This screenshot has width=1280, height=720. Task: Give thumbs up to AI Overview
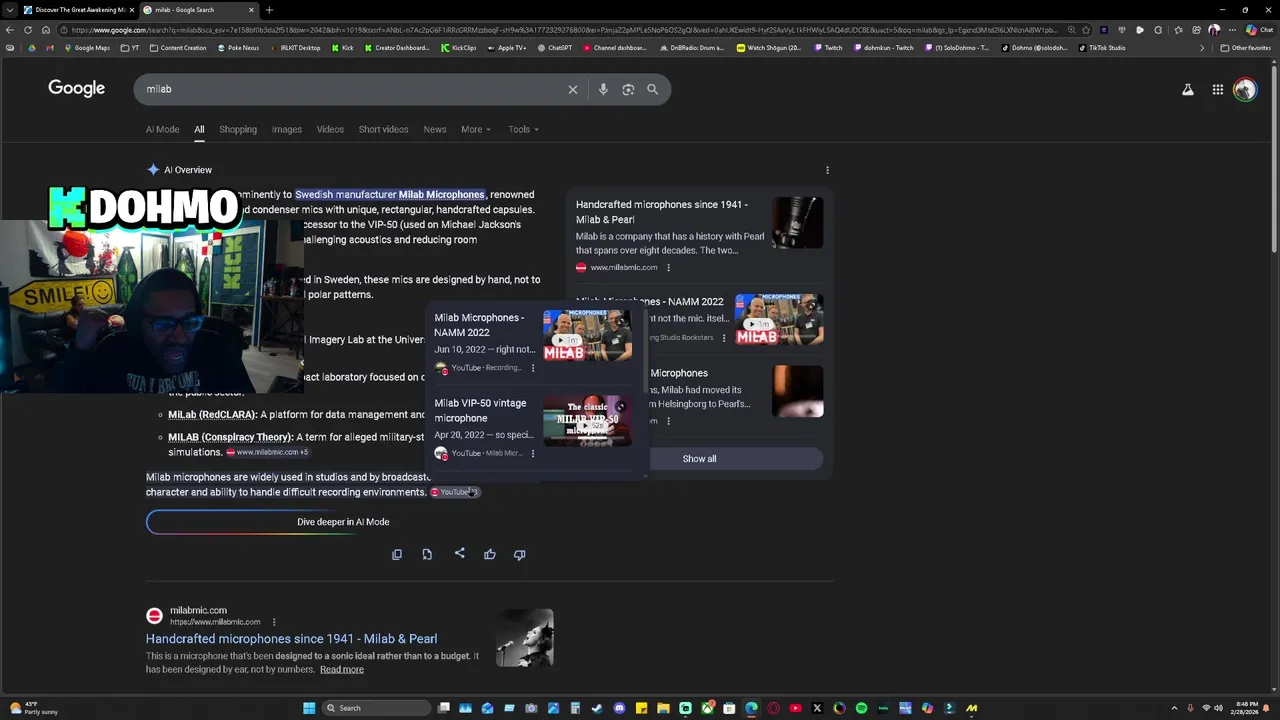[490, 554]
